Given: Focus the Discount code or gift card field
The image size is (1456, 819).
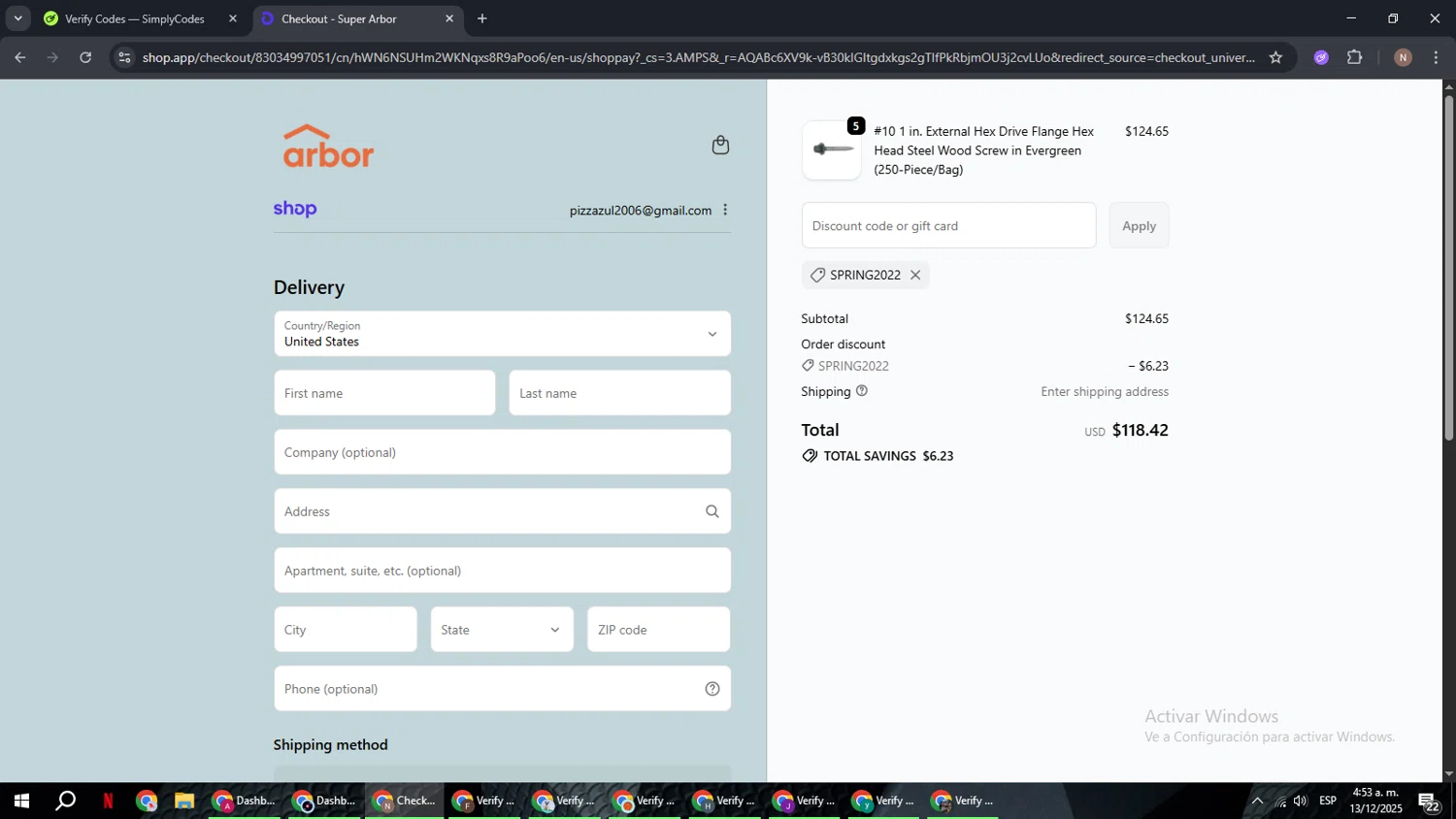Looking at the screenshot, I should 948,225.
